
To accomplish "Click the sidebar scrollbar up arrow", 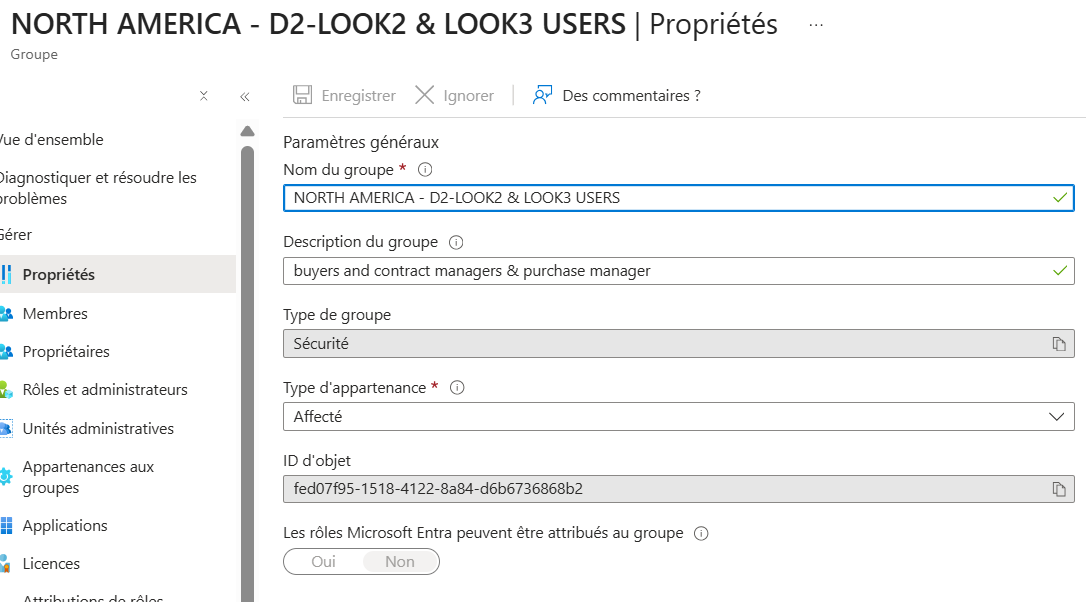I will point(247,131).
